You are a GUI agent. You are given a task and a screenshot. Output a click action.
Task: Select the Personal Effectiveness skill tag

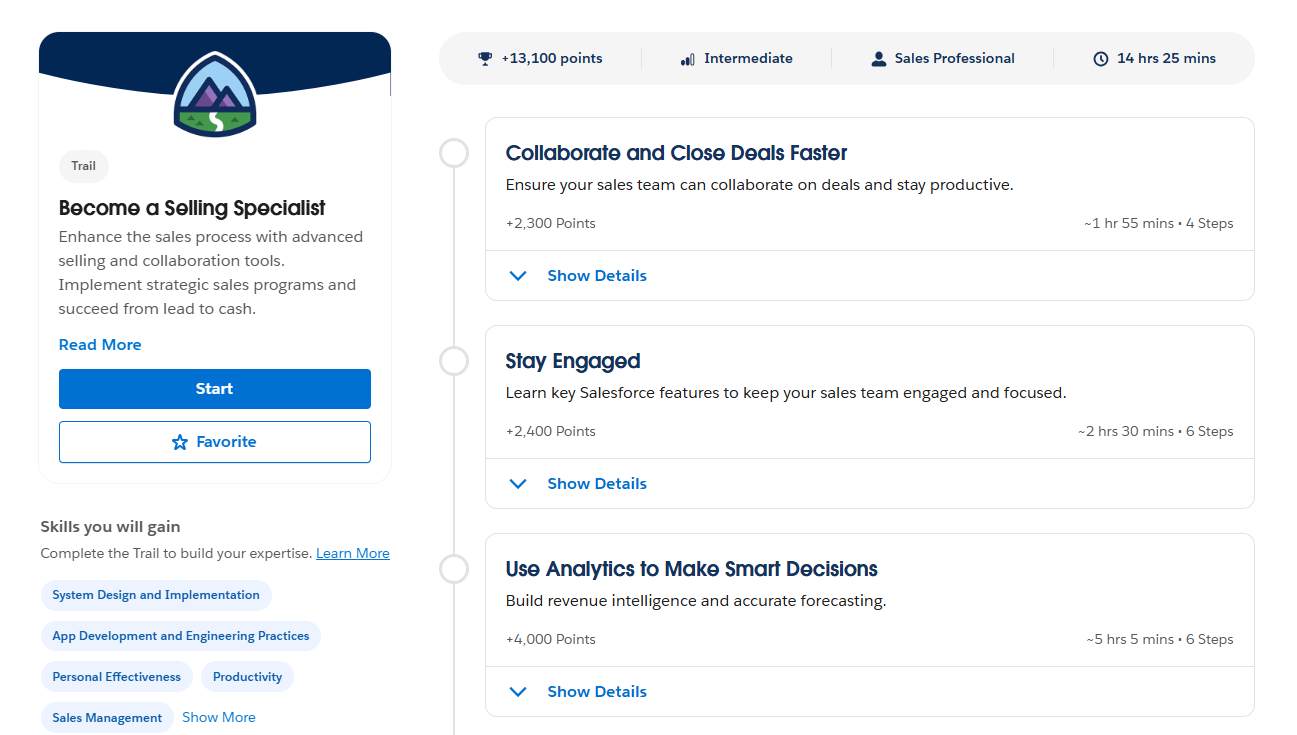pos(117,677)
